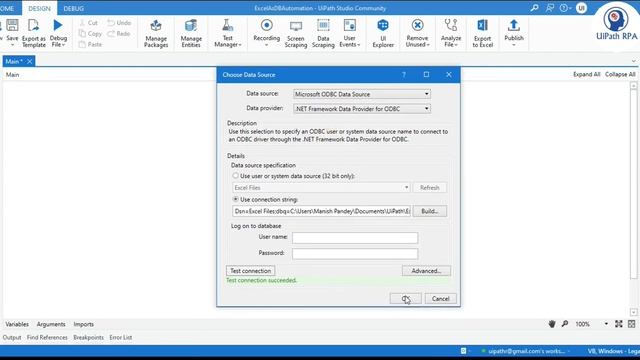
Task: Click the search magnifier in title bar
Action: pos(534,8)
